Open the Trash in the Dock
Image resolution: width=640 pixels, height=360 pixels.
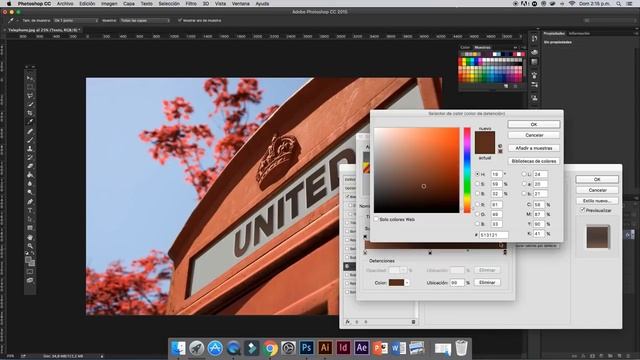(x=461, y=348)
